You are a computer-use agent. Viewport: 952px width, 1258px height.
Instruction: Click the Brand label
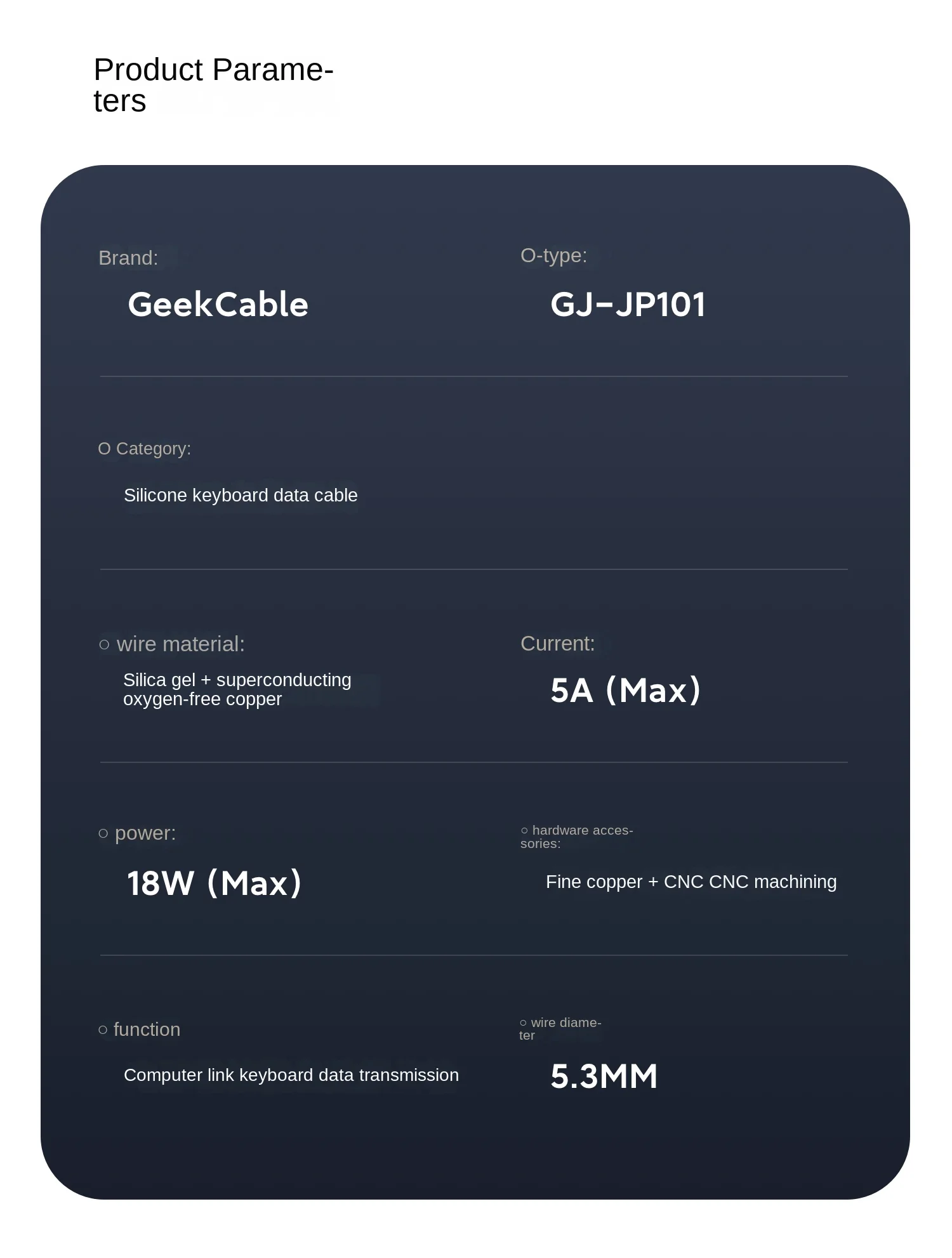[128, 258]
